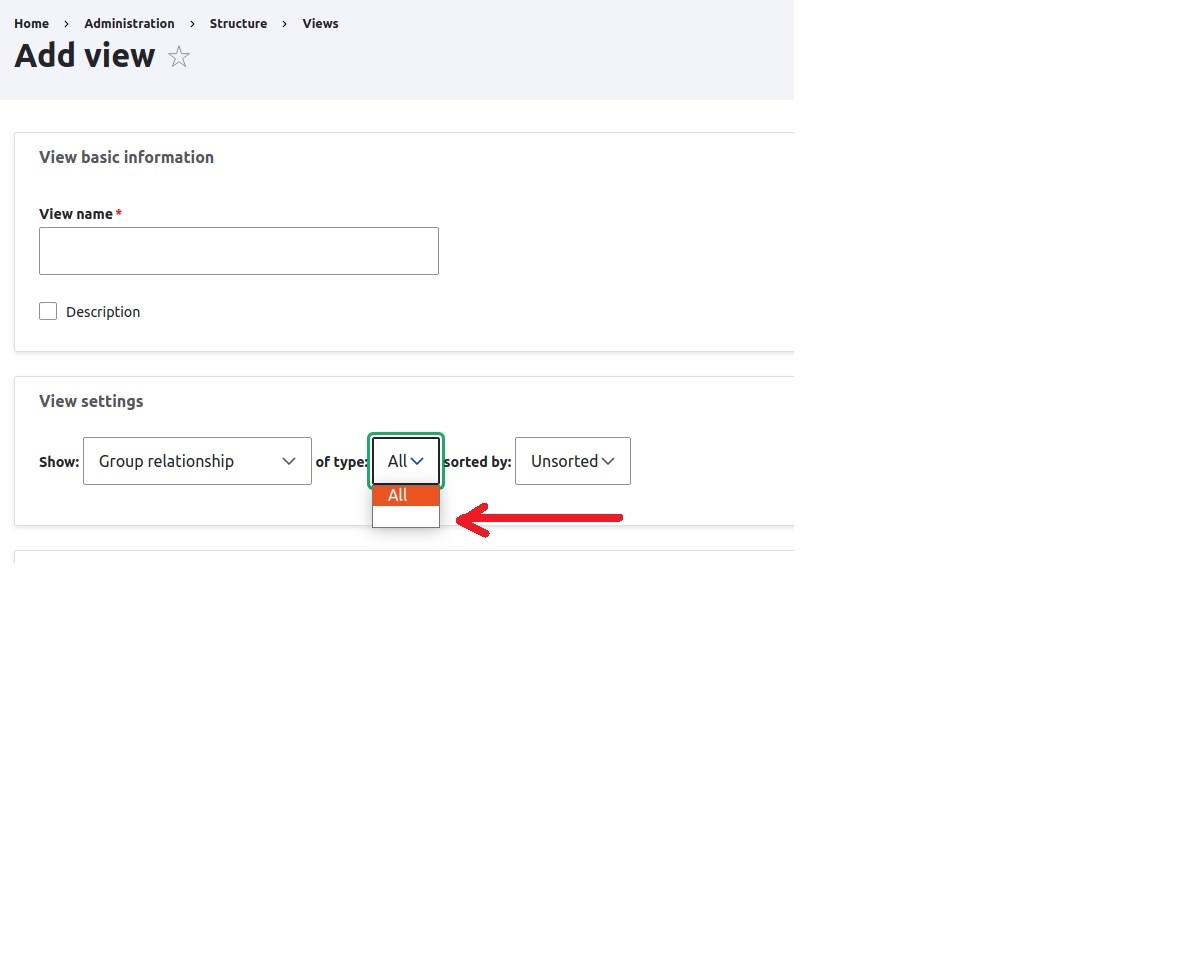Open the of type dropdown
This screenshot has height=979, width=1187.
pos(405,461)
